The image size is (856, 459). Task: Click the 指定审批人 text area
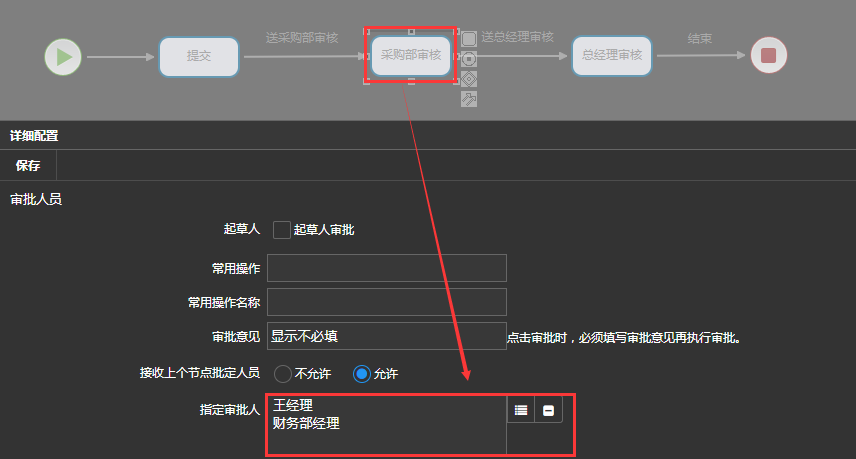(x=386, y=425)
